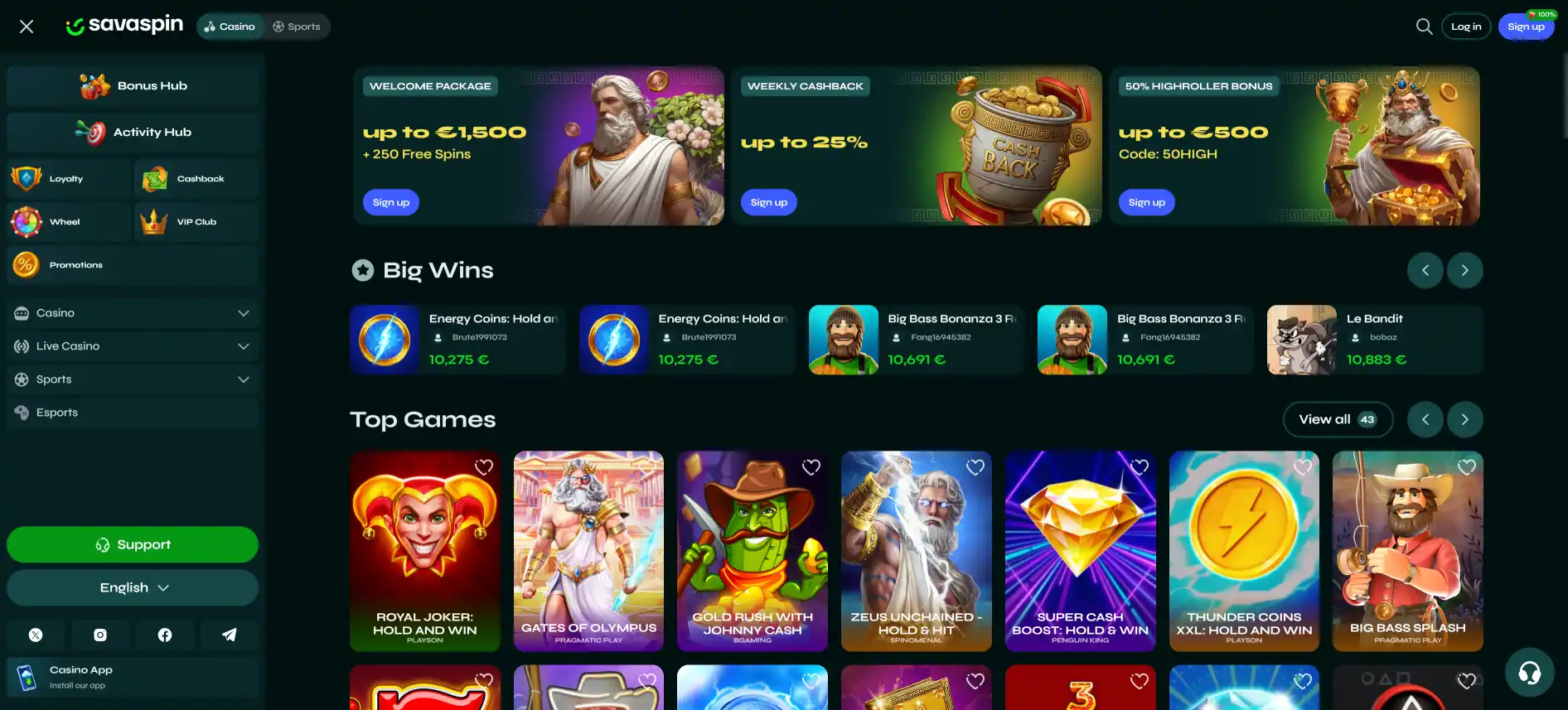The width and height of the screenshot is (1568, 710).
Task: Open the Instagram social icon
Action: point(100,635)
